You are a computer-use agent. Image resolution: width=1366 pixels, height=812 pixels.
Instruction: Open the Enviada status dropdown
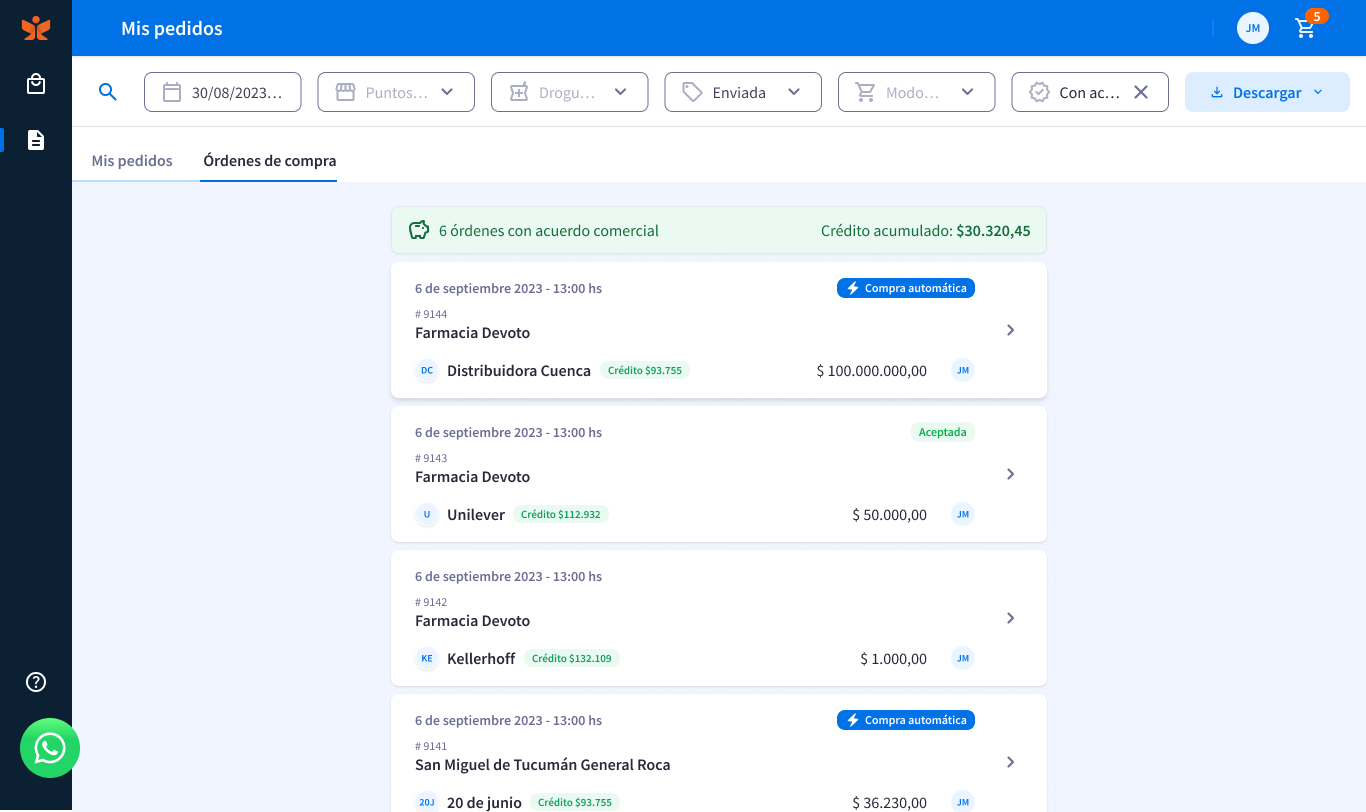[x=743, y=92]
